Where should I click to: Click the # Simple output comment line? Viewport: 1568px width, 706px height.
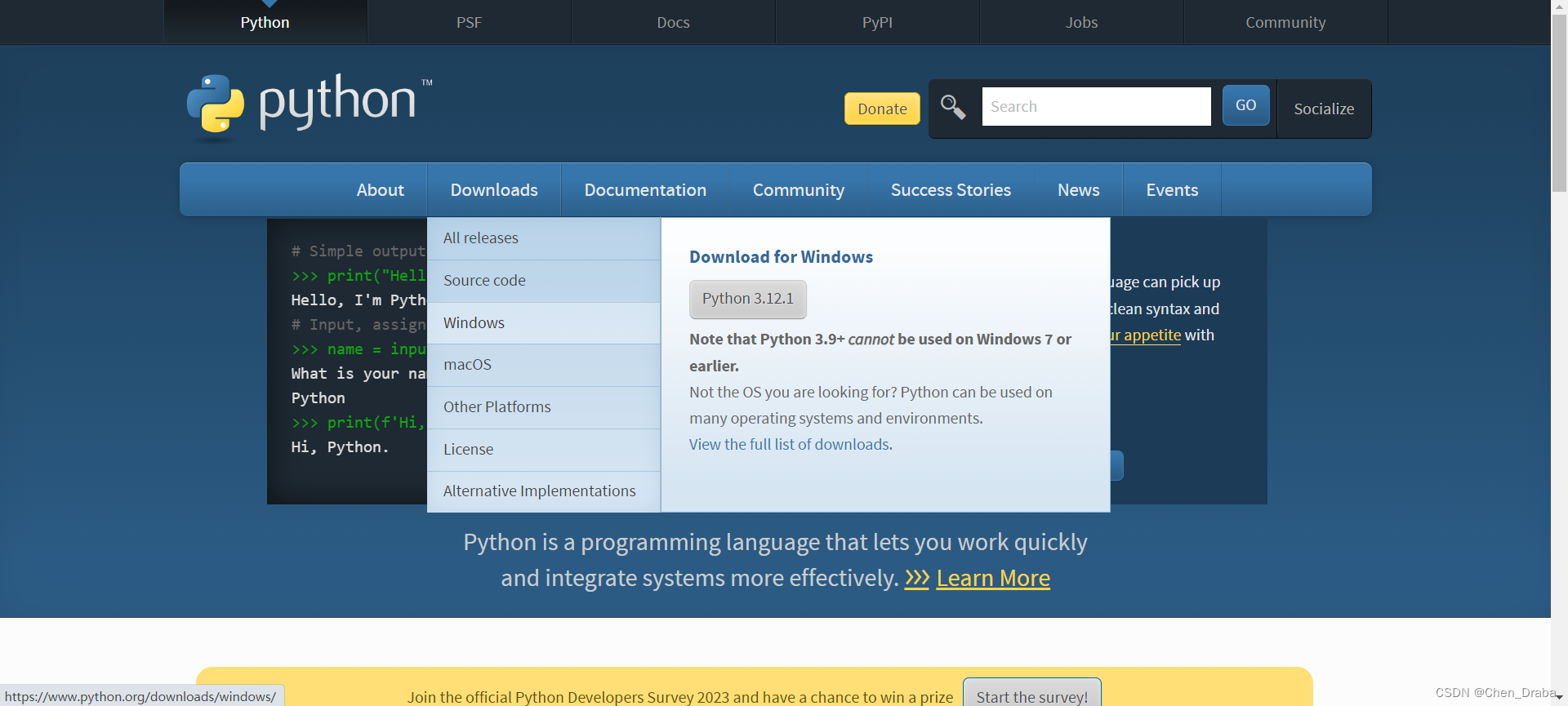tap(359, 251)
